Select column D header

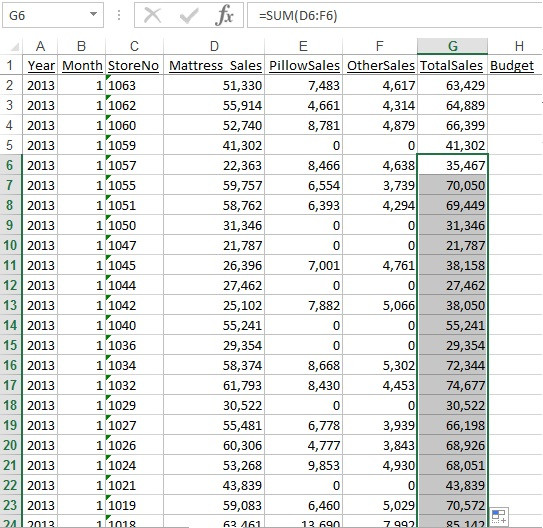214,46
